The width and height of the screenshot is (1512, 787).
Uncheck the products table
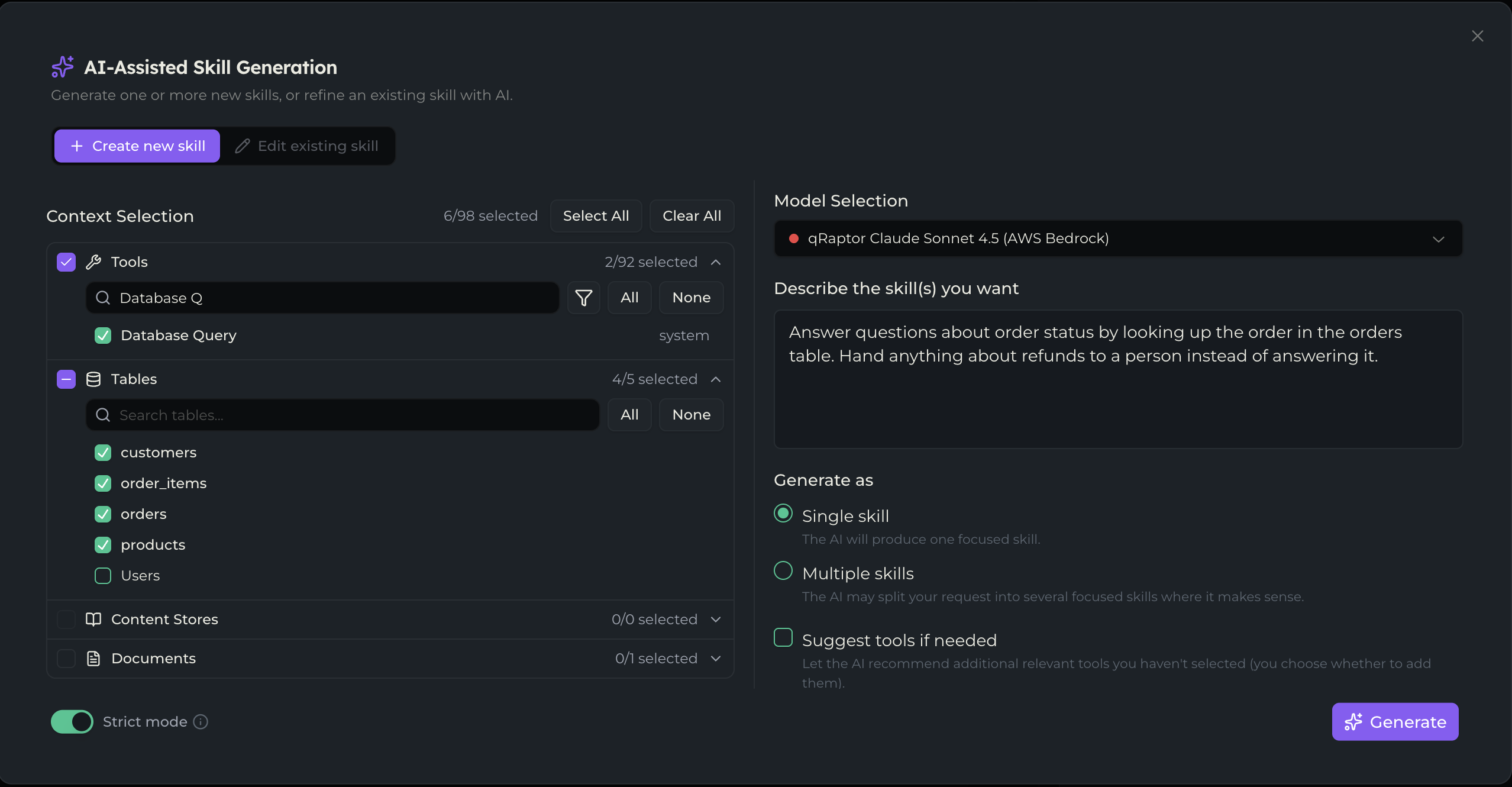[x=103, y=545]
